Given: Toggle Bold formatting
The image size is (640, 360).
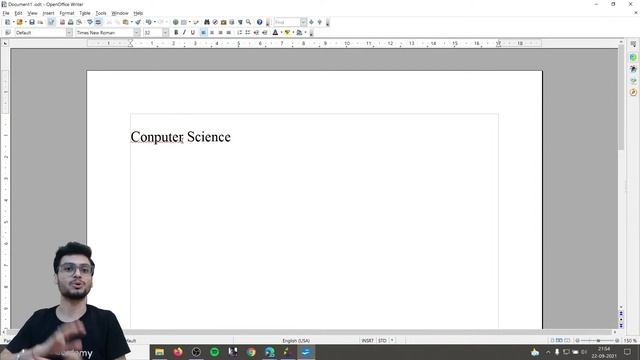Looking at the screenshot, I should (176, 33).
